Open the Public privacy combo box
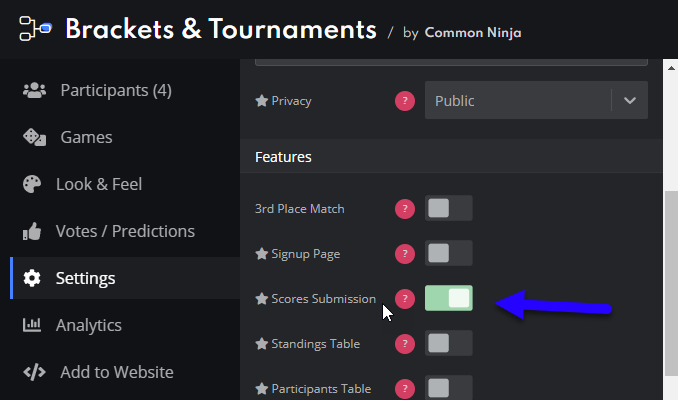 point(536,100)
